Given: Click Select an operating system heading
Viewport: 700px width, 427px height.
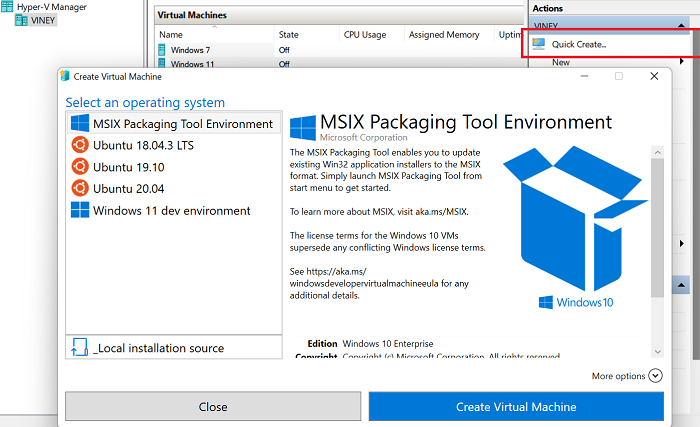Looking at the screenshot, I should pyautogui.click(x=145, y=102).
